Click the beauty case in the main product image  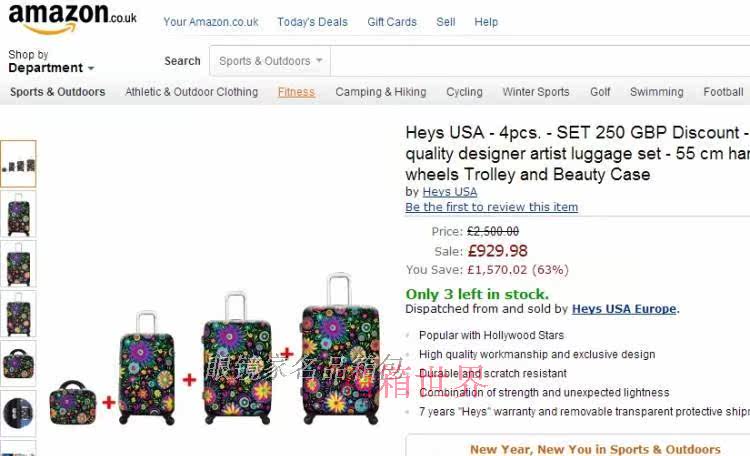[72, 402]
